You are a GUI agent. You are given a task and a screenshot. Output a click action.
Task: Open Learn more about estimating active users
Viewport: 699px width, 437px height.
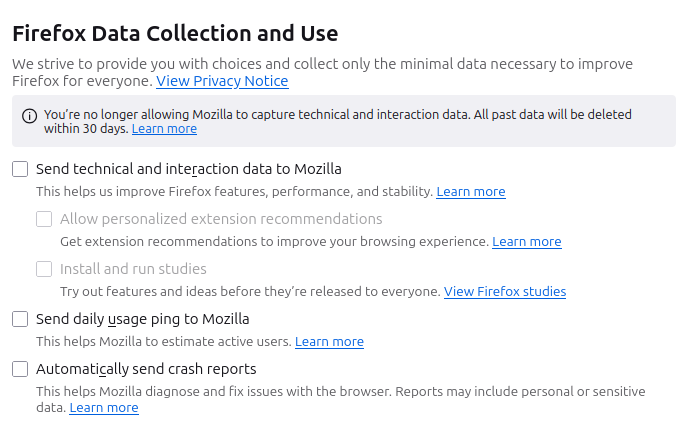(x=329, y=342)
